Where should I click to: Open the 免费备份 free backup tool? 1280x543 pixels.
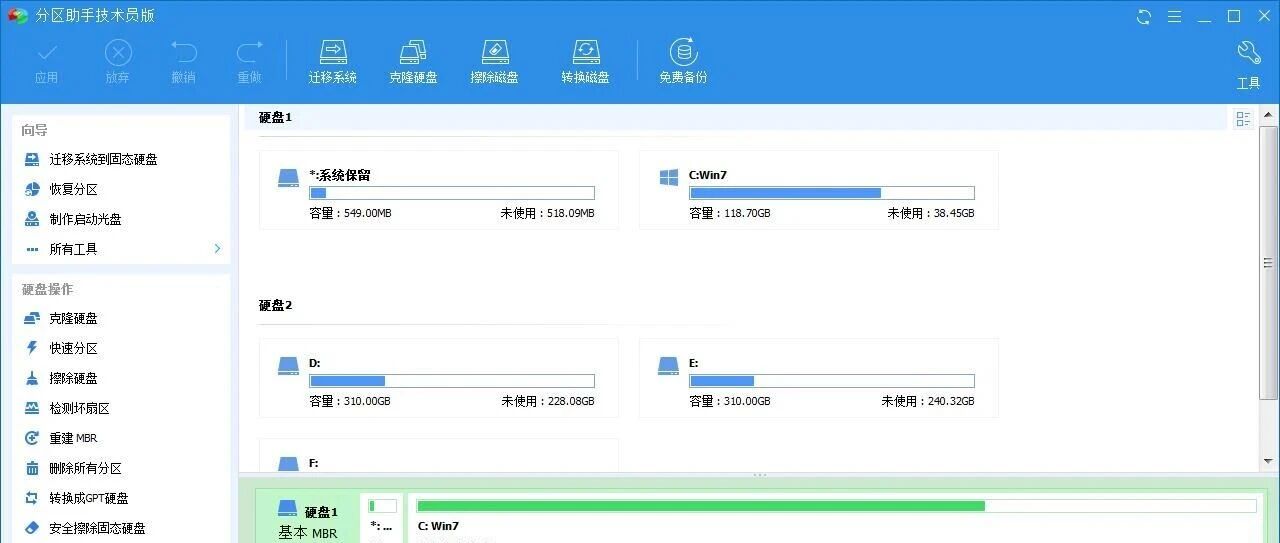(x=683, y=61)
